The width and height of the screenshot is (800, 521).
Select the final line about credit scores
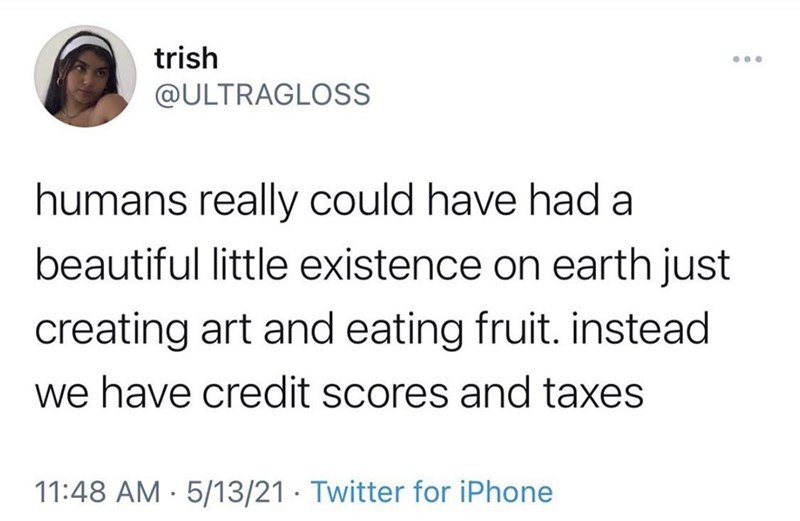pyautogui.click(x=339, y=394)
